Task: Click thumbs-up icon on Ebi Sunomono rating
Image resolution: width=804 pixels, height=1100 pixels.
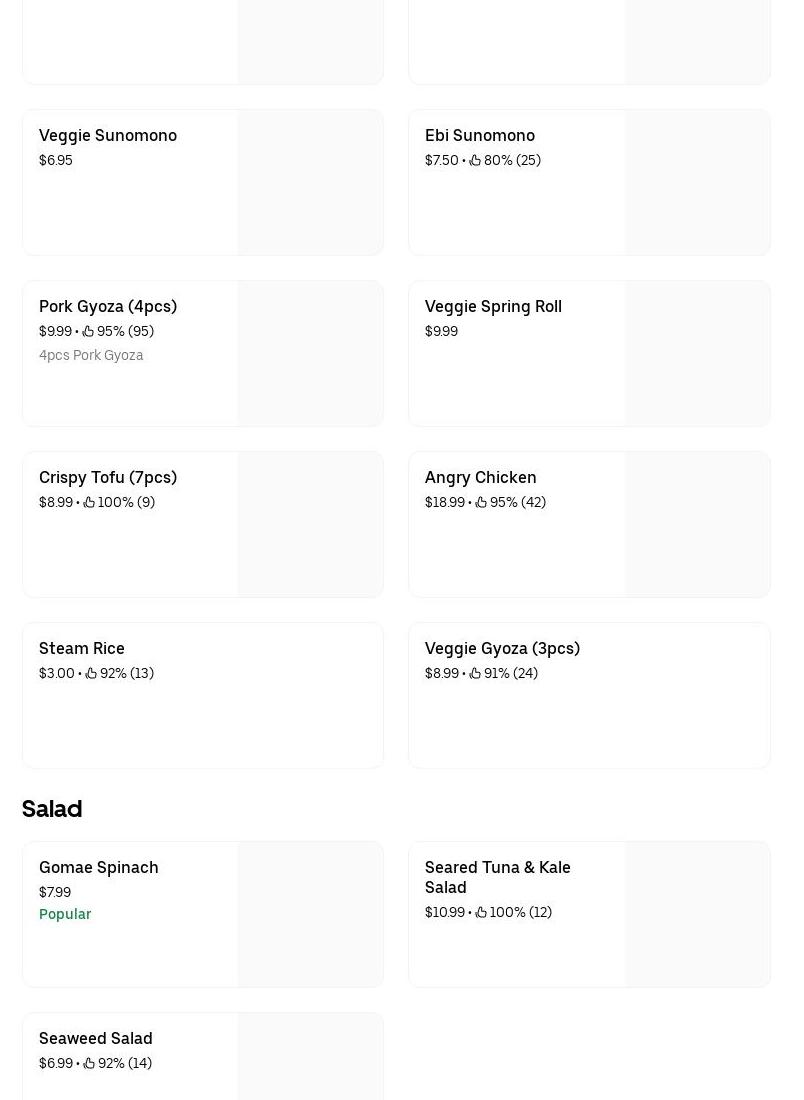Action: [x=475, y=160]
